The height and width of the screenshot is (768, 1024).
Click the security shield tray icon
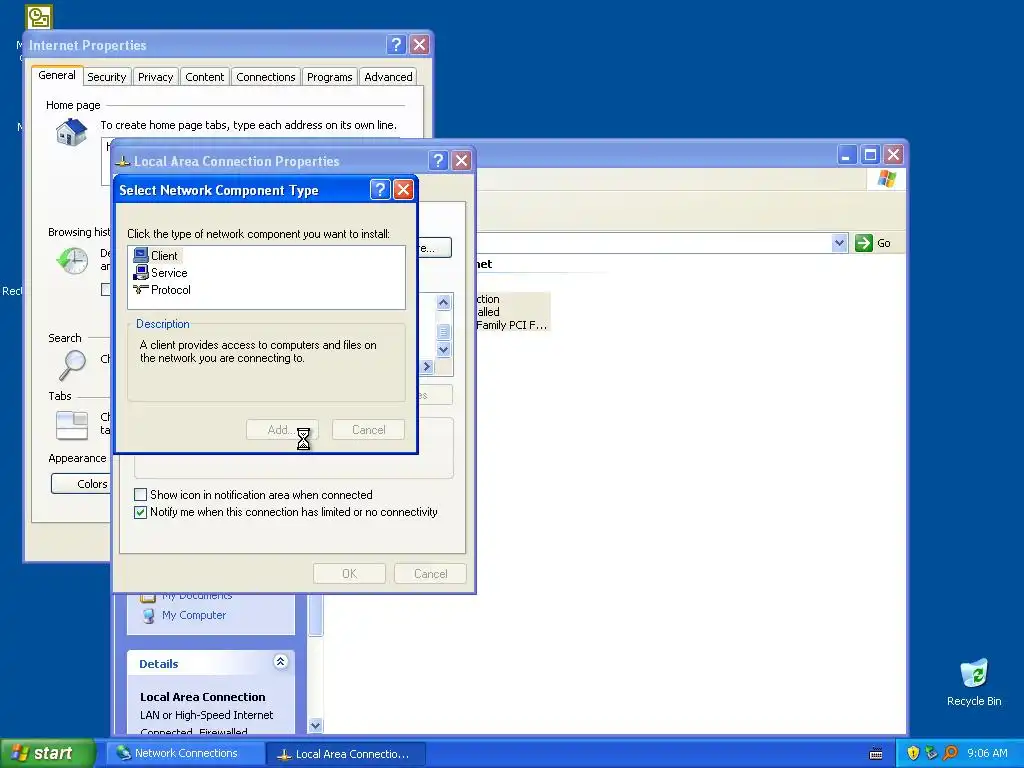click(913, 753)
